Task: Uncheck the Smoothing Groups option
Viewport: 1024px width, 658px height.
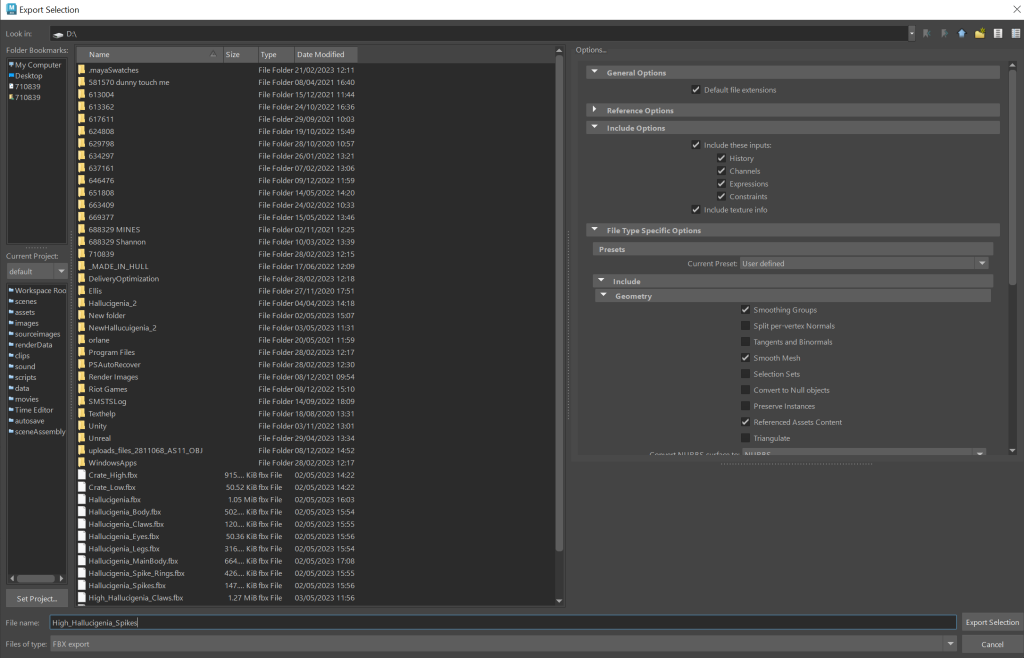Action: (x=745, y=310)
